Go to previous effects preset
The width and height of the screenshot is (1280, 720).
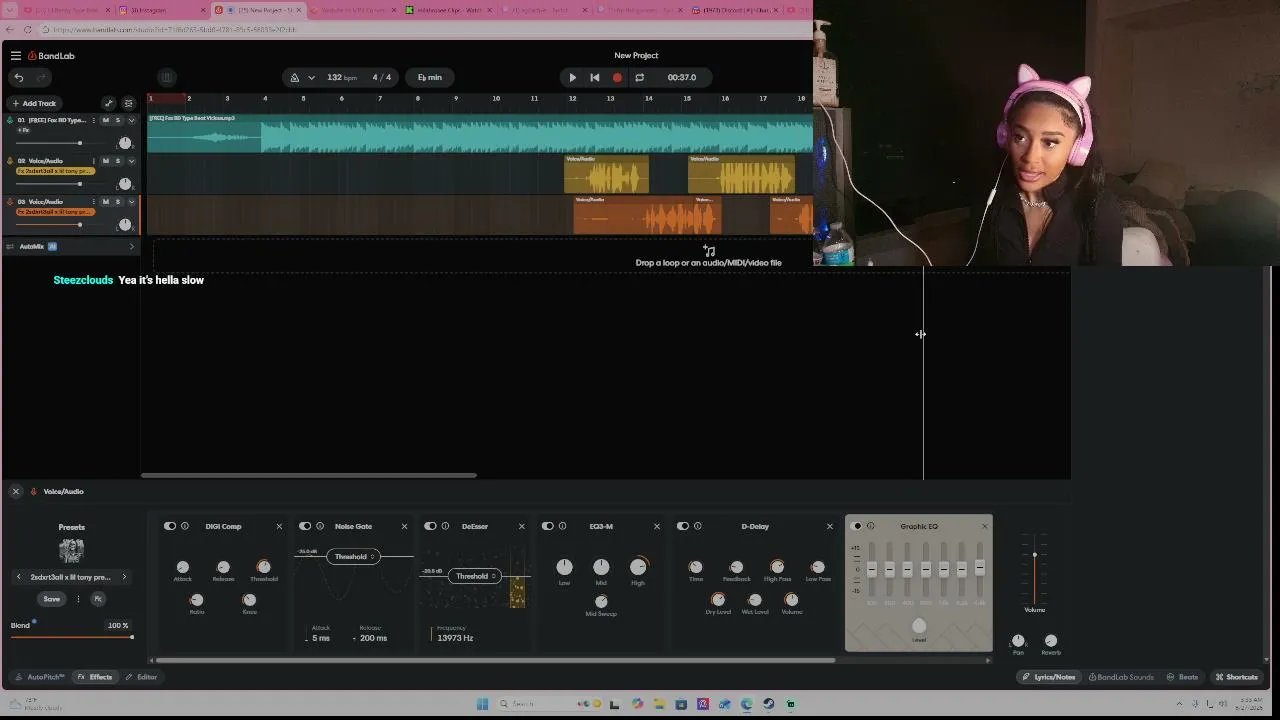(18, 577)
